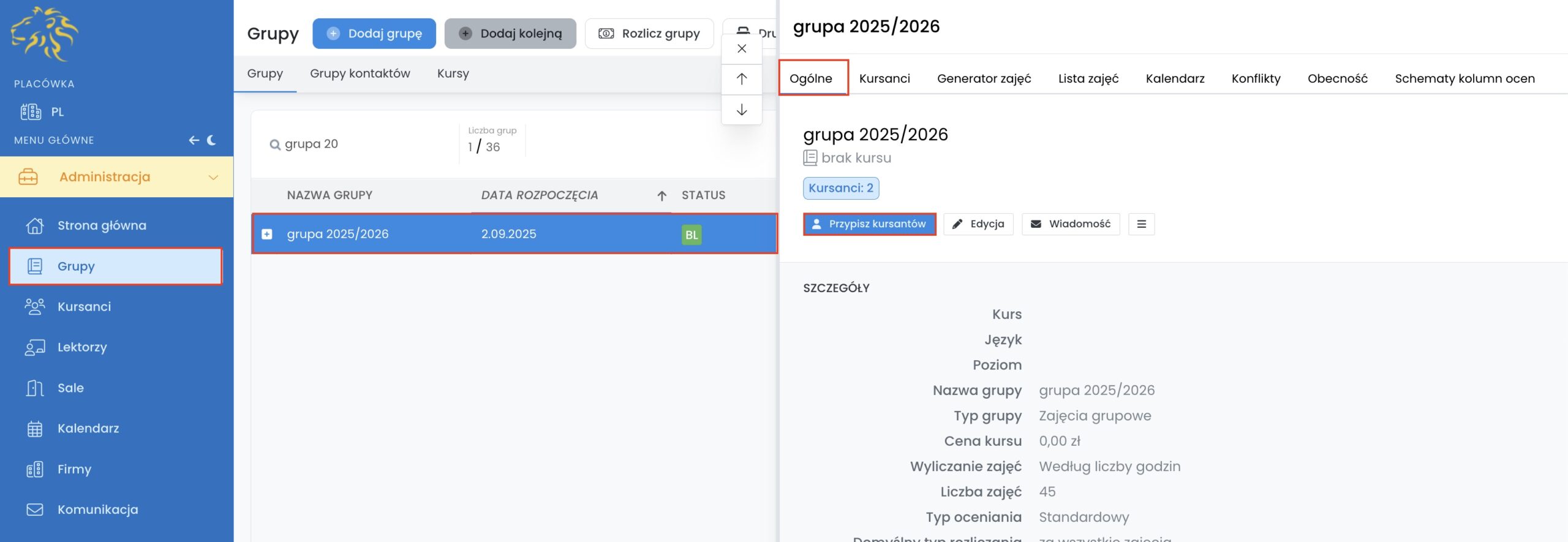Open Kalendarz from left sidebar
1568x542 pixels.
tap(88, 429)
